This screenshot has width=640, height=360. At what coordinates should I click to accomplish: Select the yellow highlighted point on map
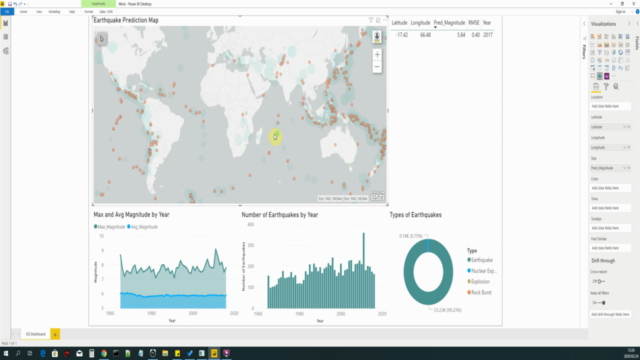275,137
